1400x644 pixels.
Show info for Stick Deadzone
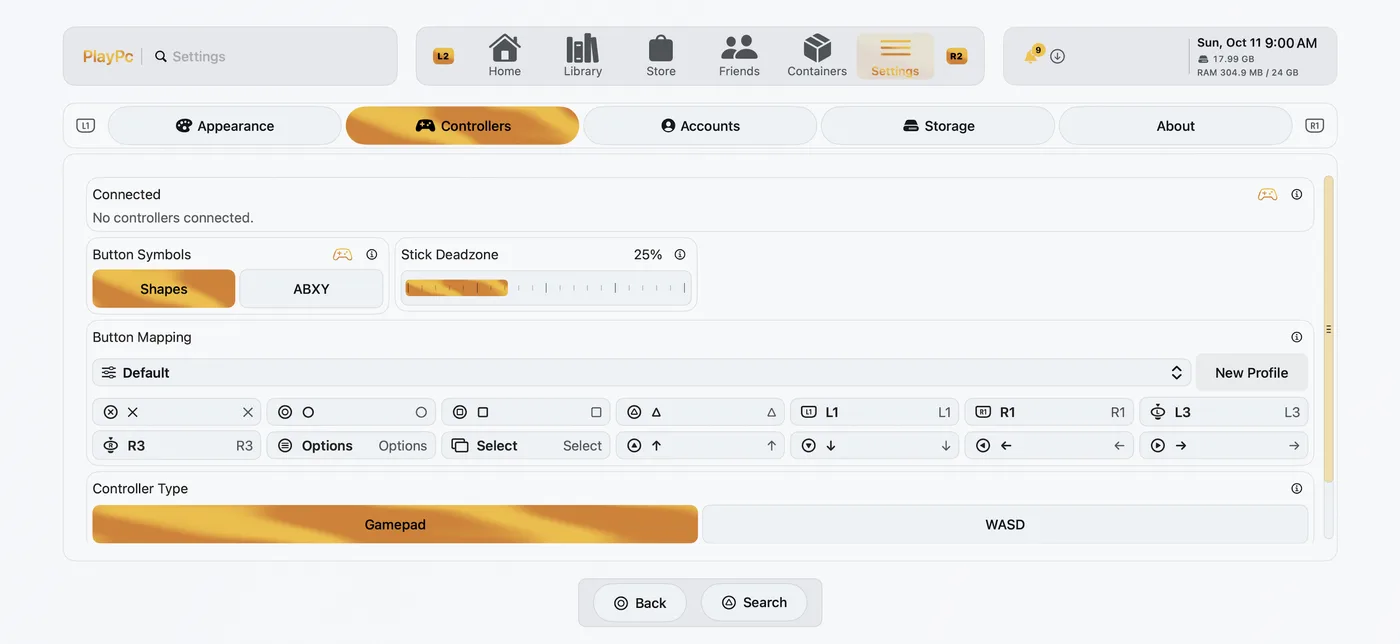(x=680, y=254)
